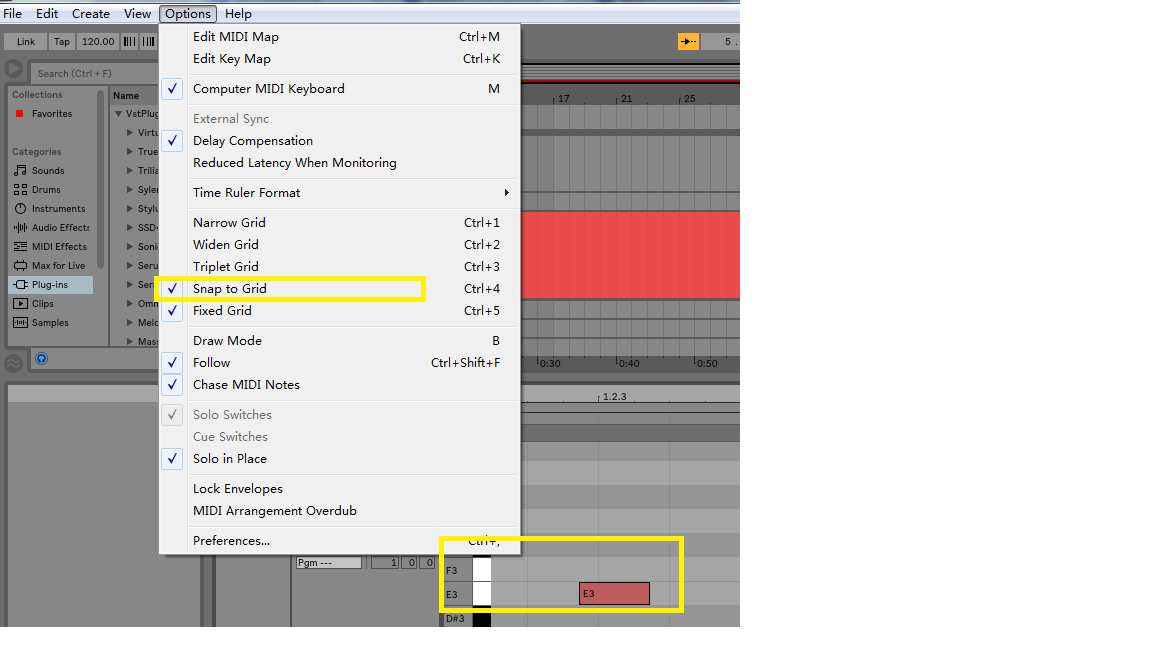The image size is (1152, 648).
Task: Select Audio Effects in the browser
Action: (60, 228)
